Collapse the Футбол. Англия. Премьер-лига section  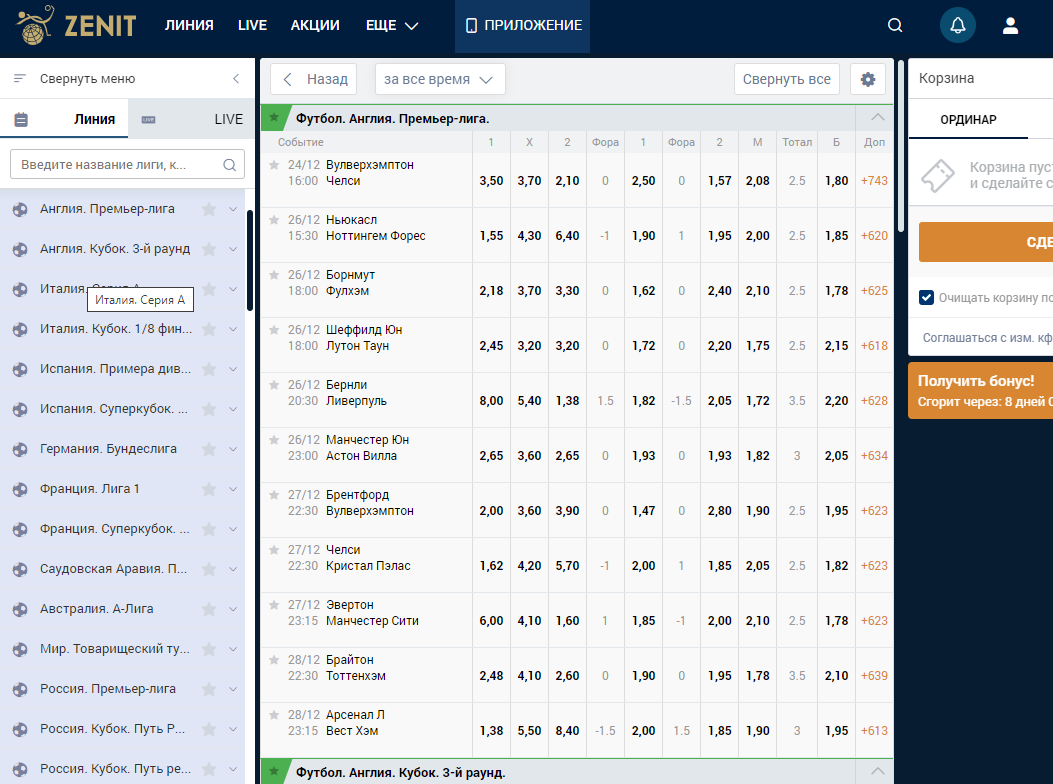[877, 118]
